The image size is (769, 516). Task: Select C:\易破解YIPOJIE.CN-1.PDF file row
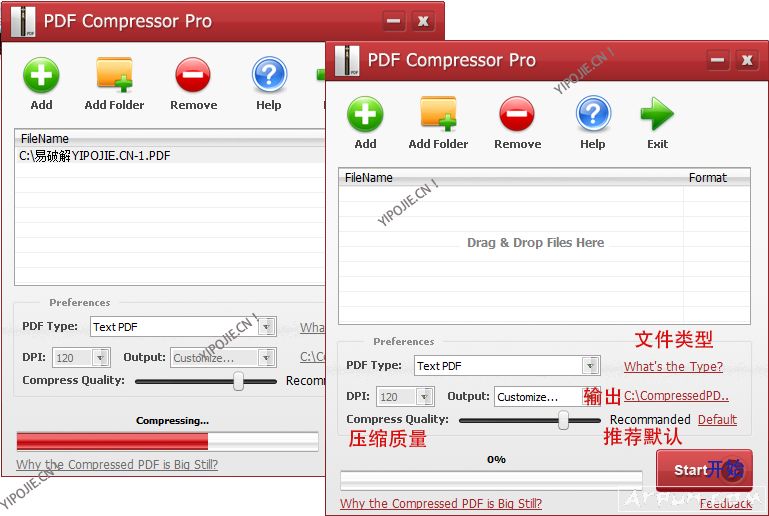pyautogui.click(x=170, y=156)
